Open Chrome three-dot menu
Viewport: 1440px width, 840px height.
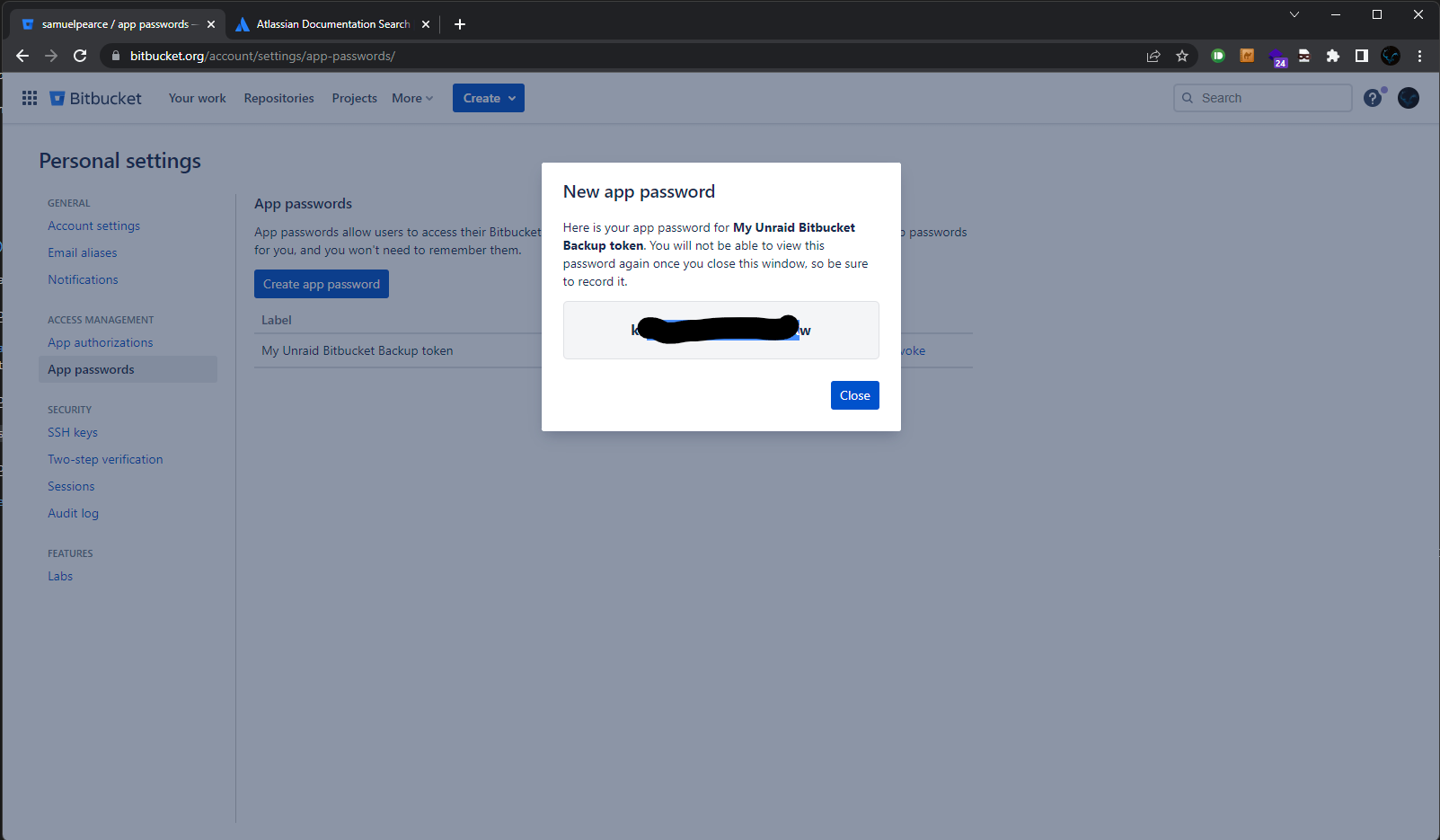[x=1419, y=56]
